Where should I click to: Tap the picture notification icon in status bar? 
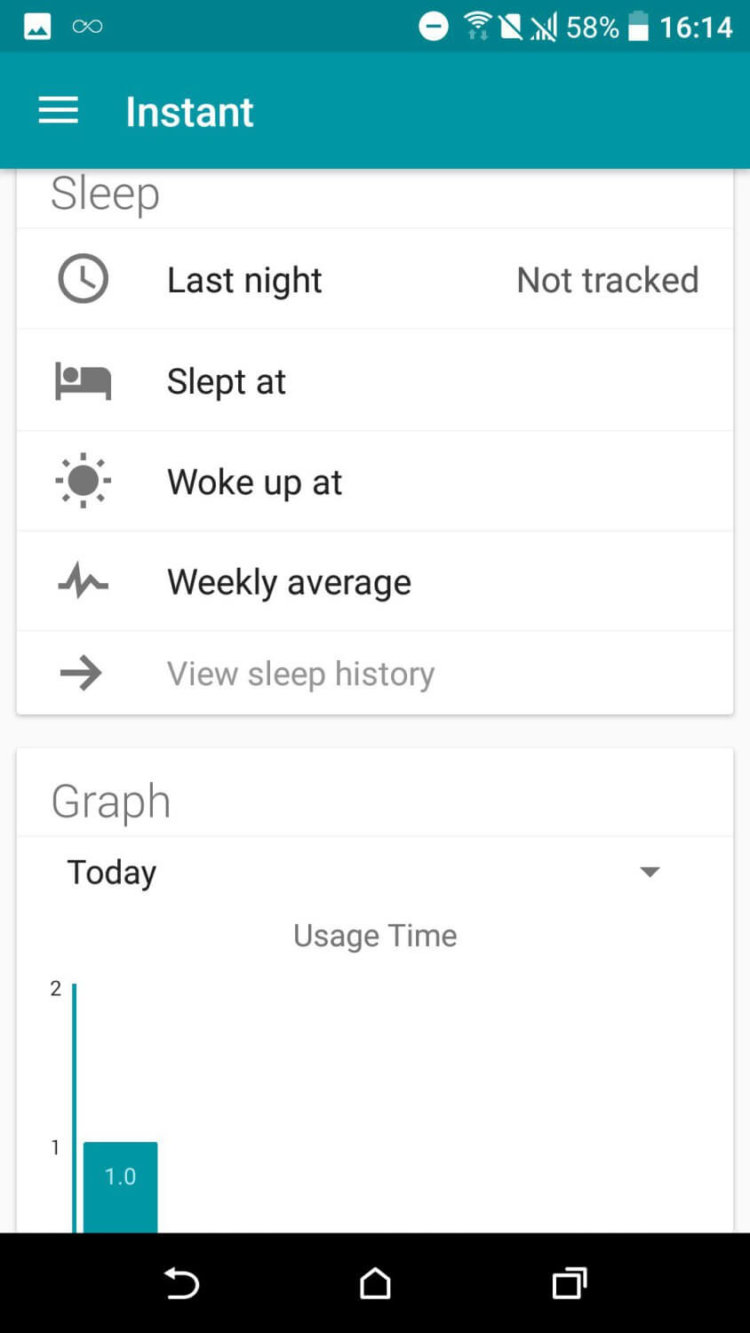coord(37,27)
